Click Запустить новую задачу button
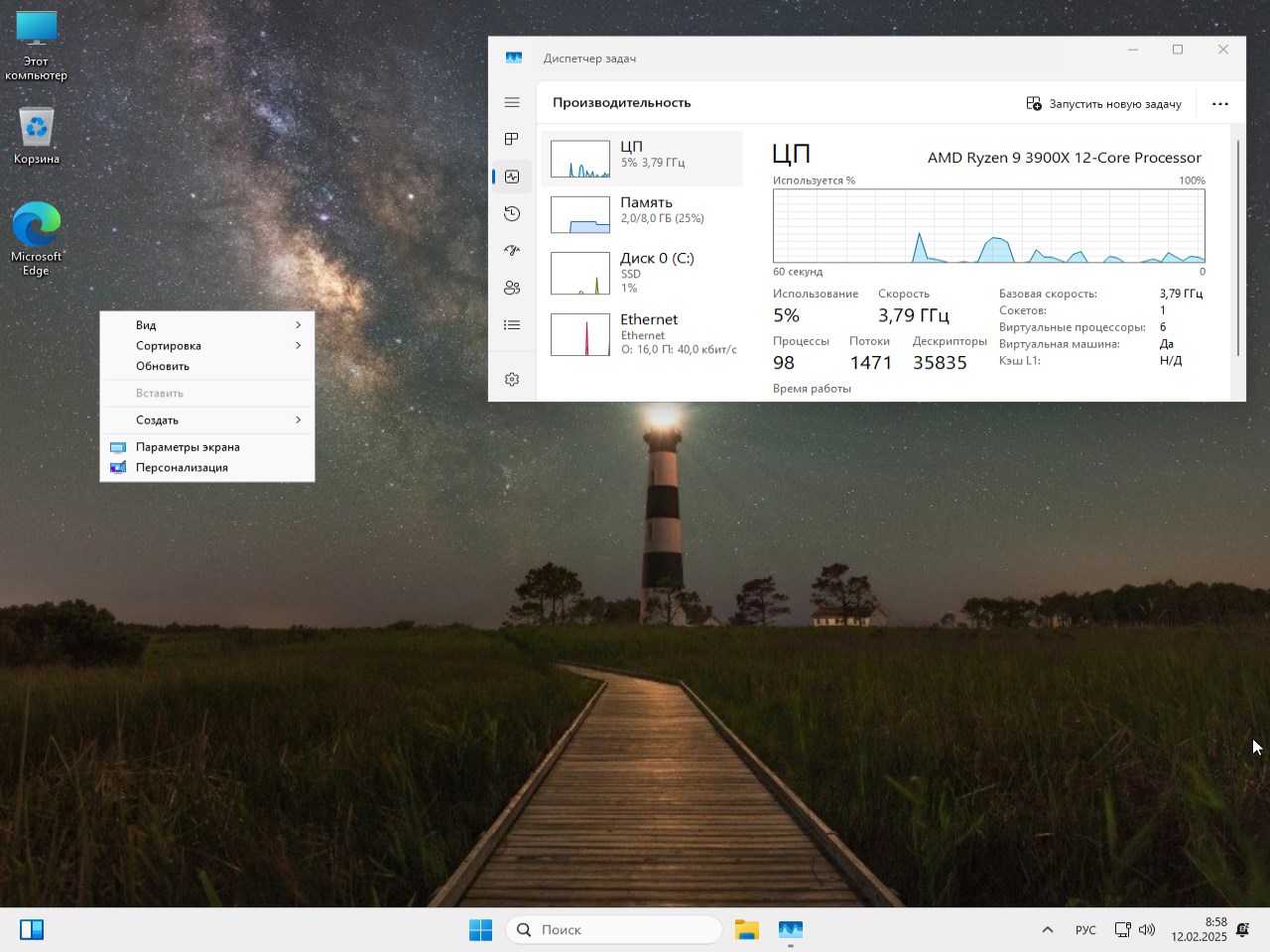The image size is (1270, 952). pyautogui.click(x=1103, y=103)
